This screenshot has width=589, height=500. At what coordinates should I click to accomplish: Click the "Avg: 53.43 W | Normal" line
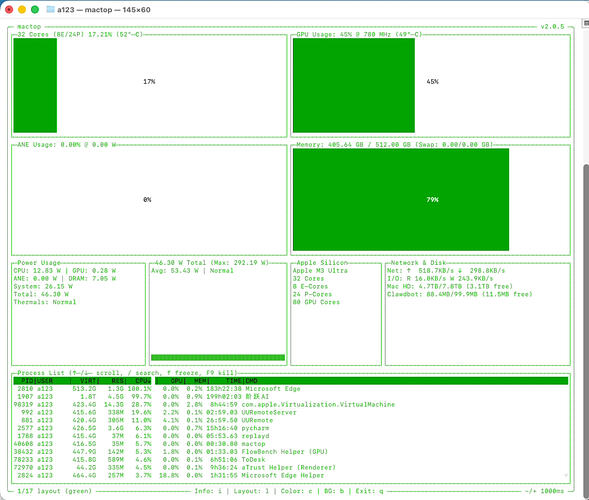192,271
